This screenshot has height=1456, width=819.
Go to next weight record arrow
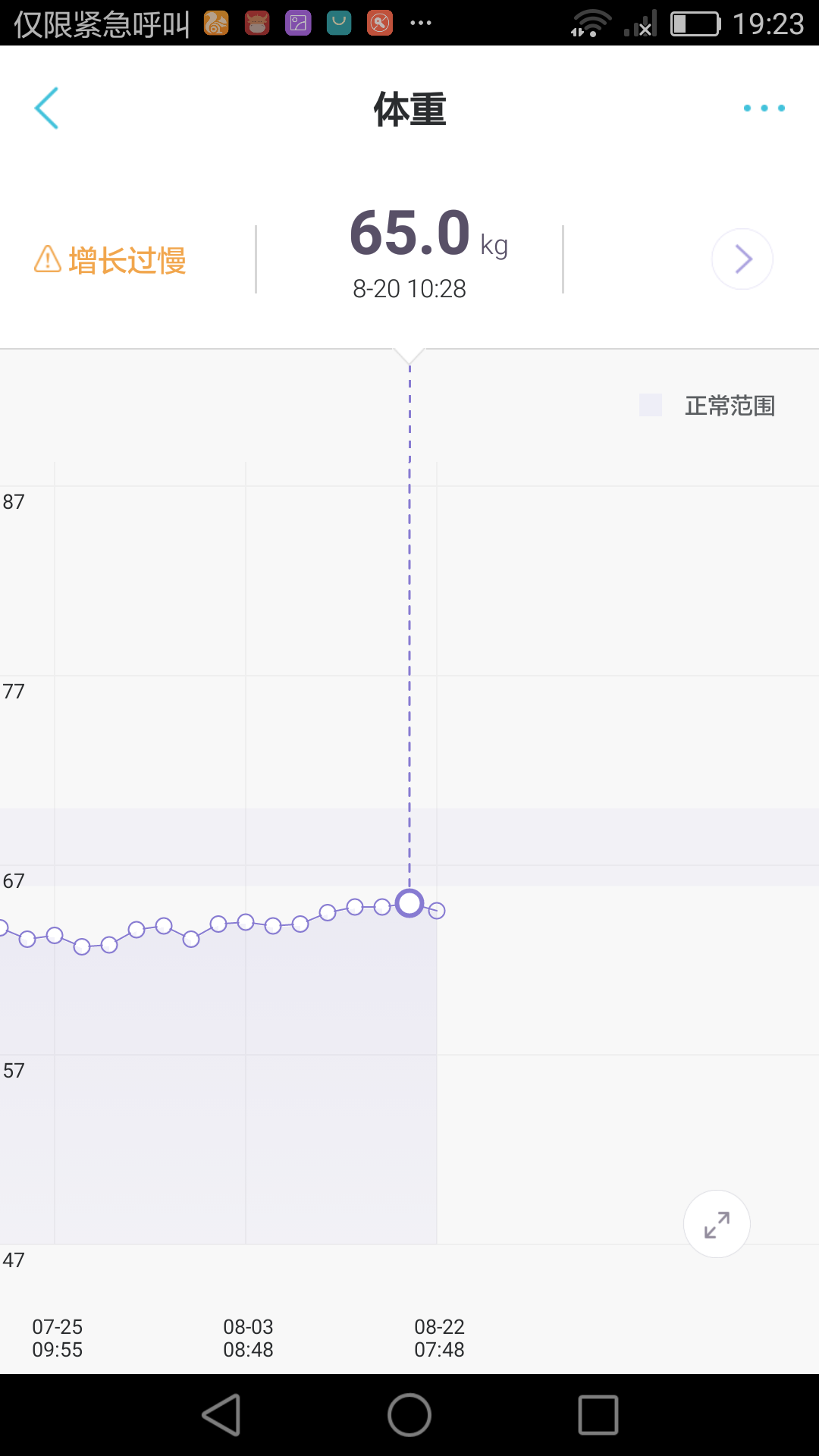[x=742, y=259]
